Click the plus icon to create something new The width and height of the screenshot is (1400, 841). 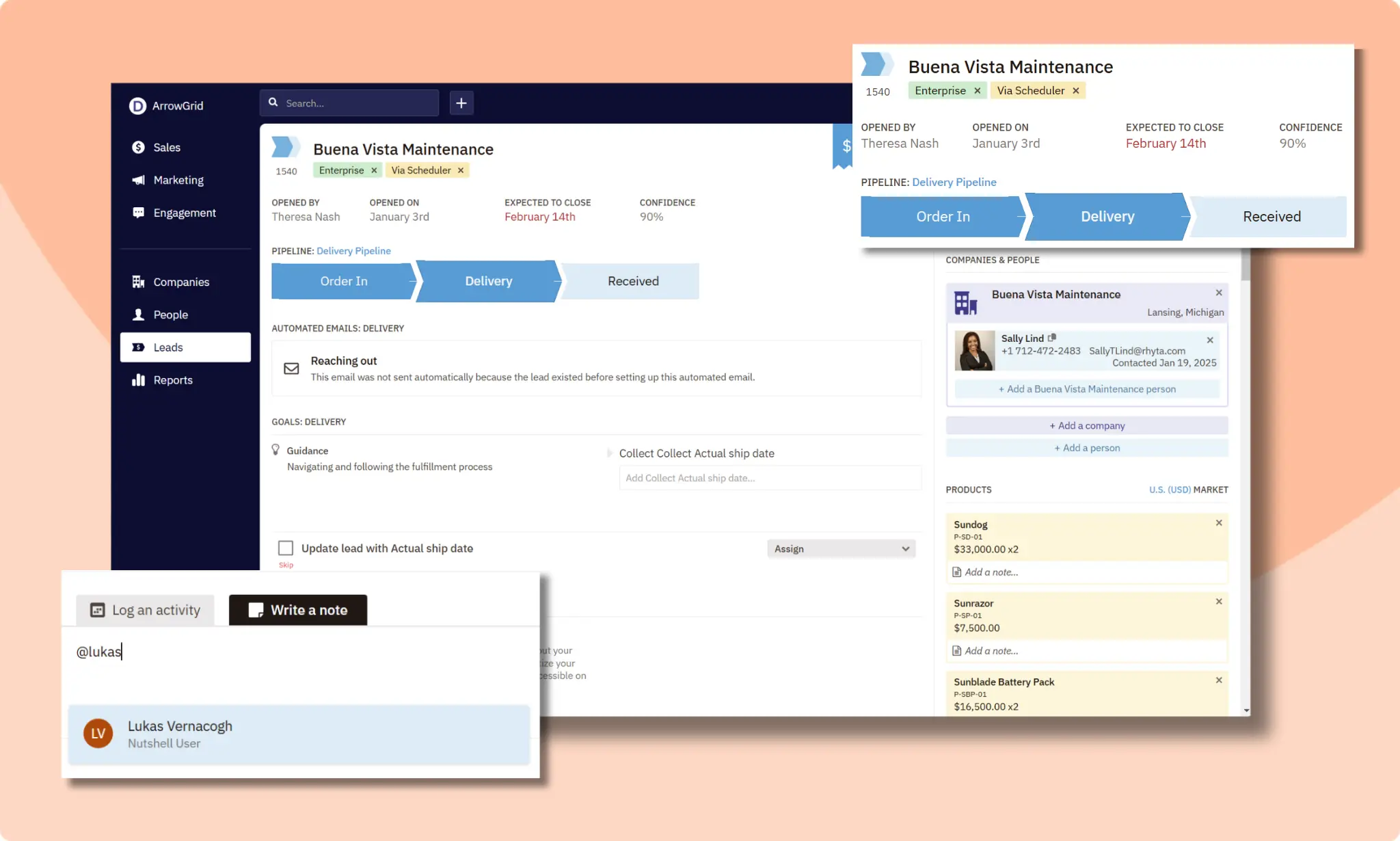pyautogui.click(x=461, y=103)
